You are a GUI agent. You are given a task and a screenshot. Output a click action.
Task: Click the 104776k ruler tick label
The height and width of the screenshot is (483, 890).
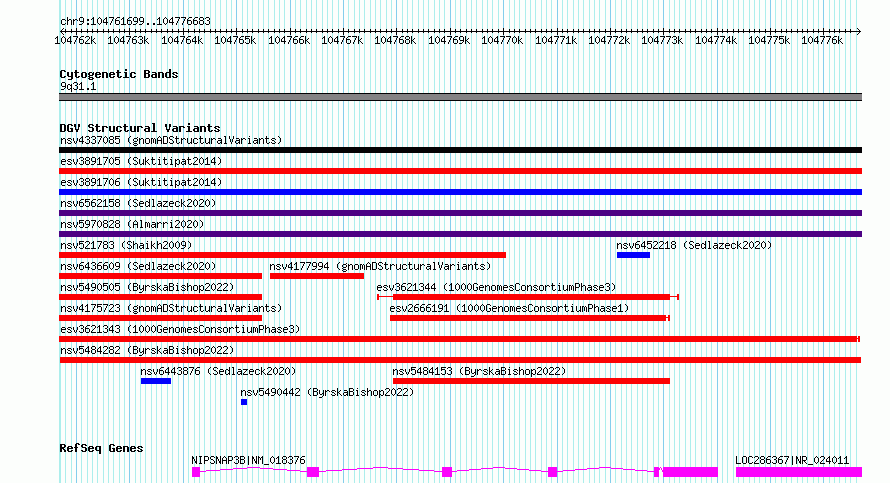pos(822,41)
